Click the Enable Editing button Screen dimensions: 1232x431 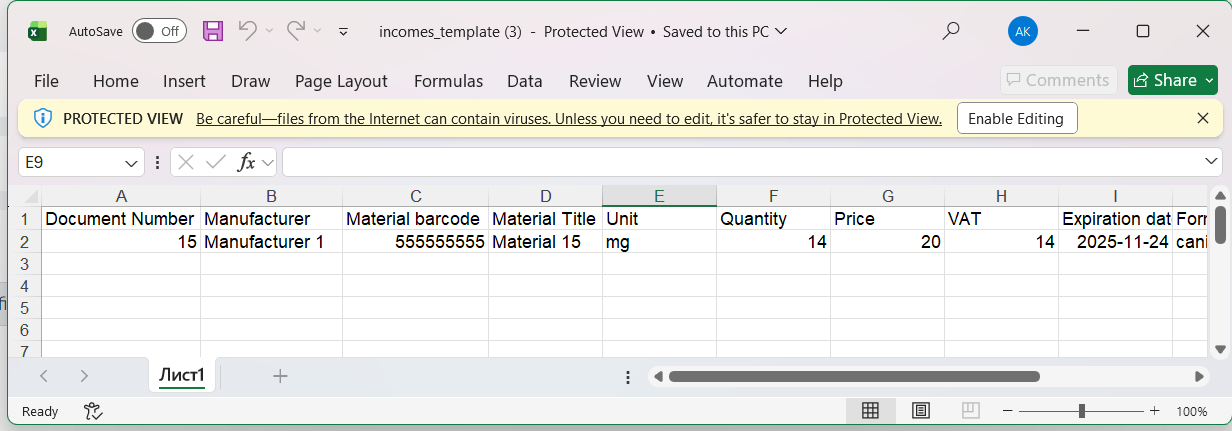(1015, 118)
